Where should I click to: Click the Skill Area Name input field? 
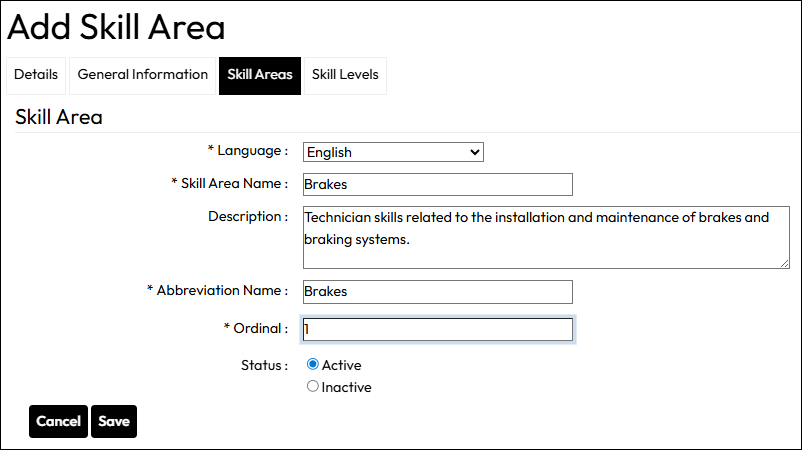(437, 185)
